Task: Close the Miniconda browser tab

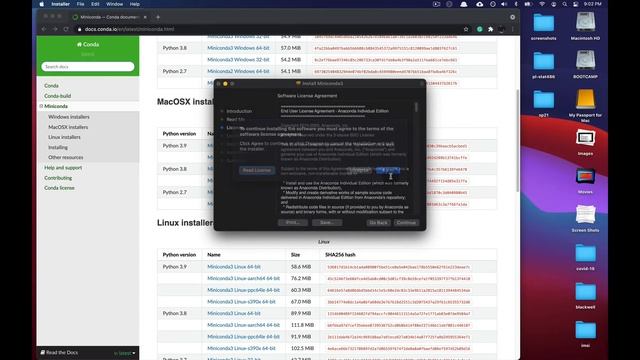Action: coord(145,17)
